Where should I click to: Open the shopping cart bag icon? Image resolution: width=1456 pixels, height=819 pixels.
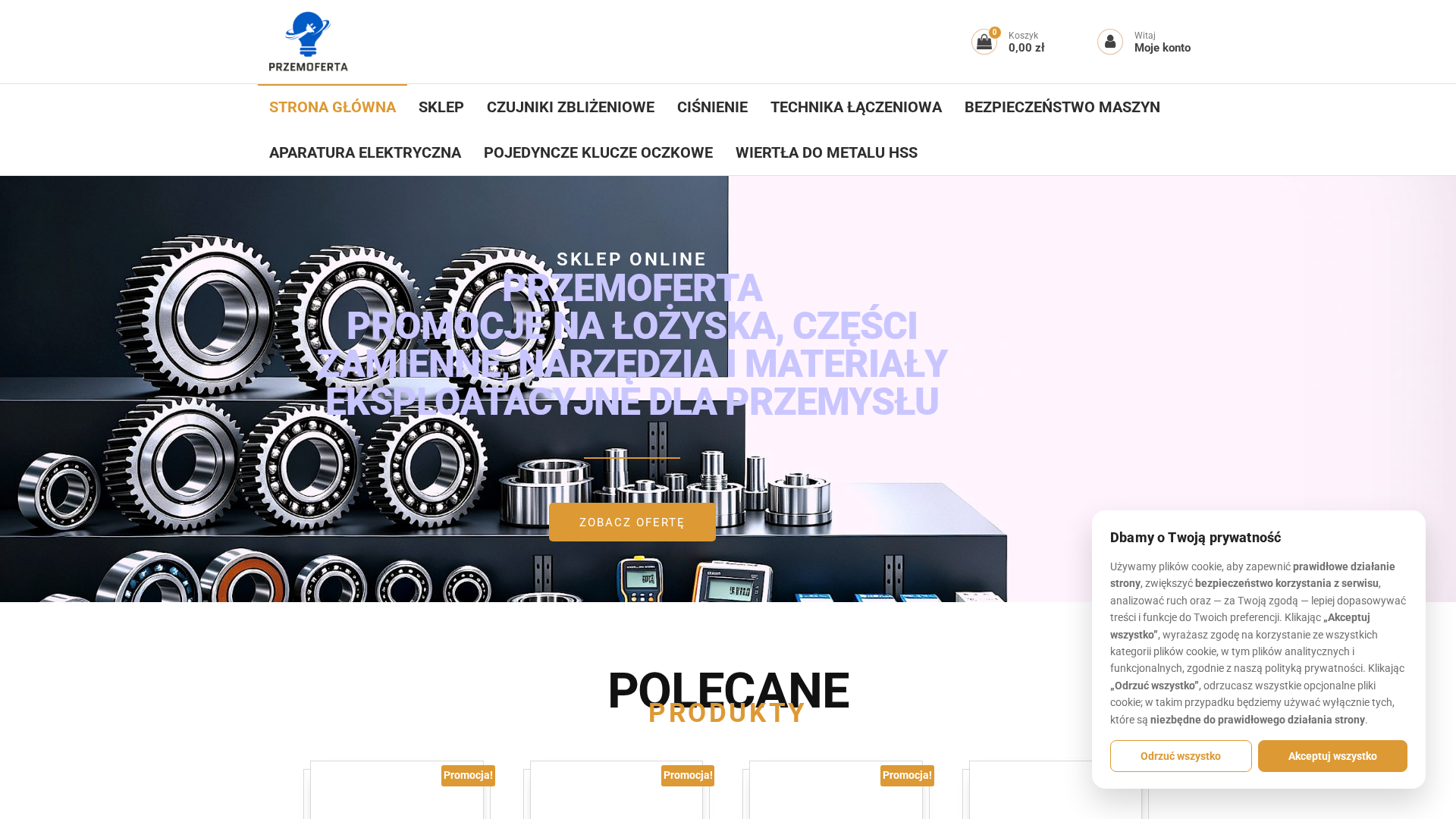coord(984,42)
